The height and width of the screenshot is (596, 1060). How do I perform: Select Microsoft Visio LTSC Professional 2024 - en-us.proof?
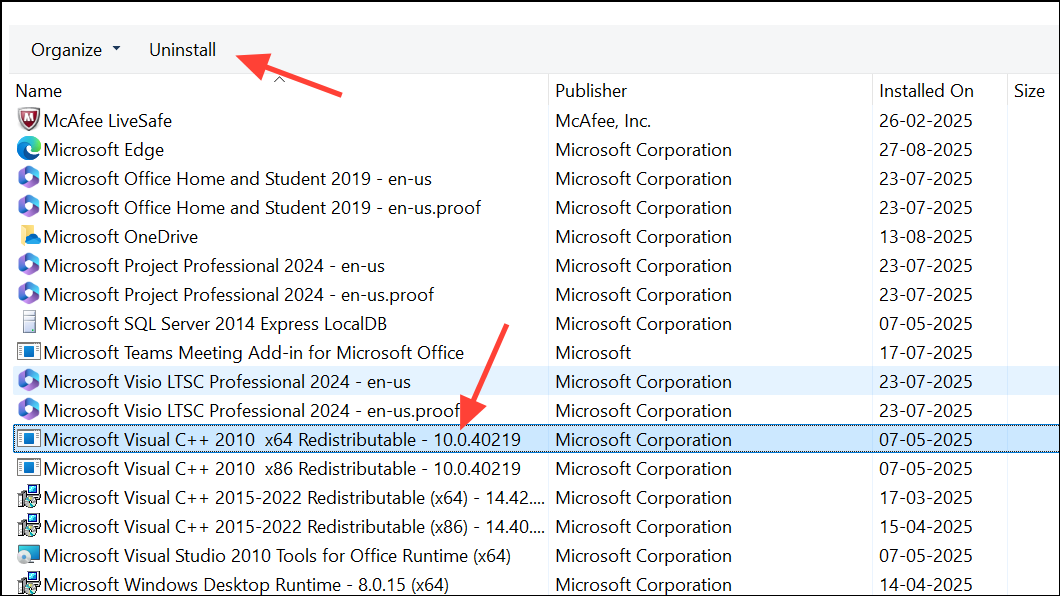(x=251, y=411)
